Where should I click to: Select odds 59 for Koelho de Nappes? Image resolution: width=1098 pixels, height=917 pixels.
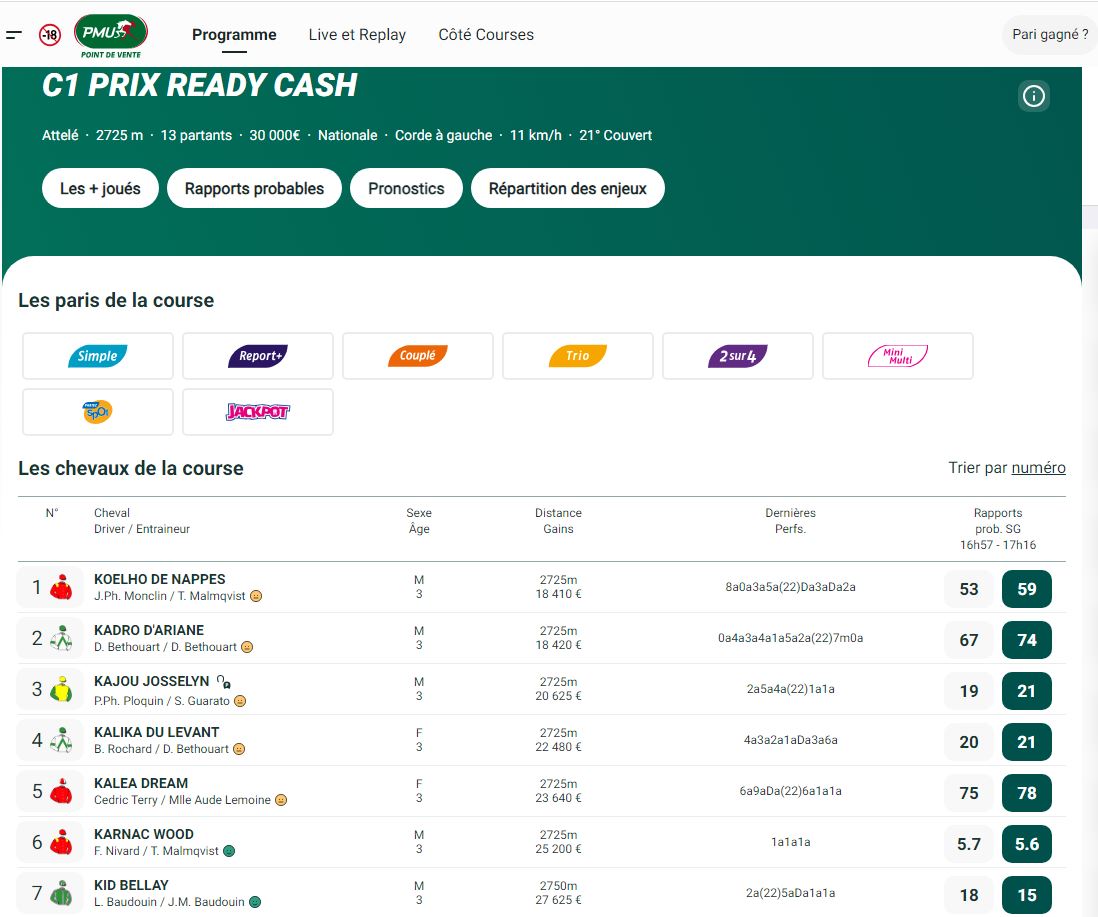tap(1027, 589)
